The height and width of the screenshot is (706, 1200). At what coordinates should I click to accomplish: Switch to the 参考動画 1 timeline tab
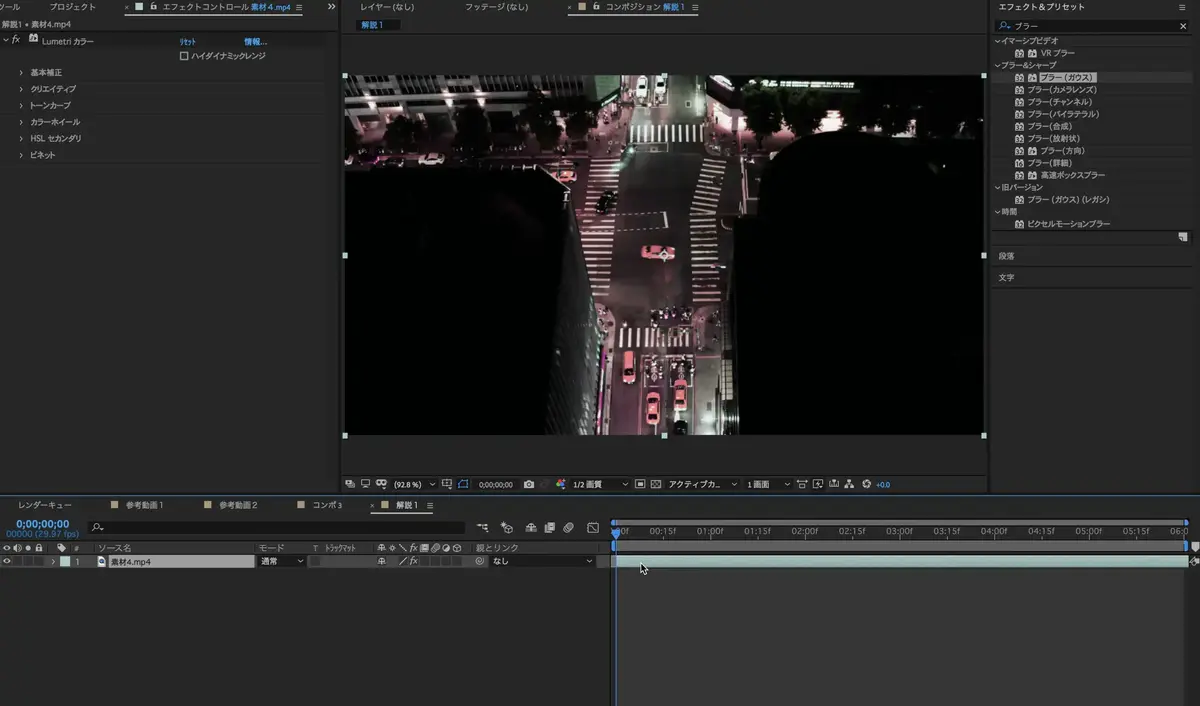coord(144,505)
